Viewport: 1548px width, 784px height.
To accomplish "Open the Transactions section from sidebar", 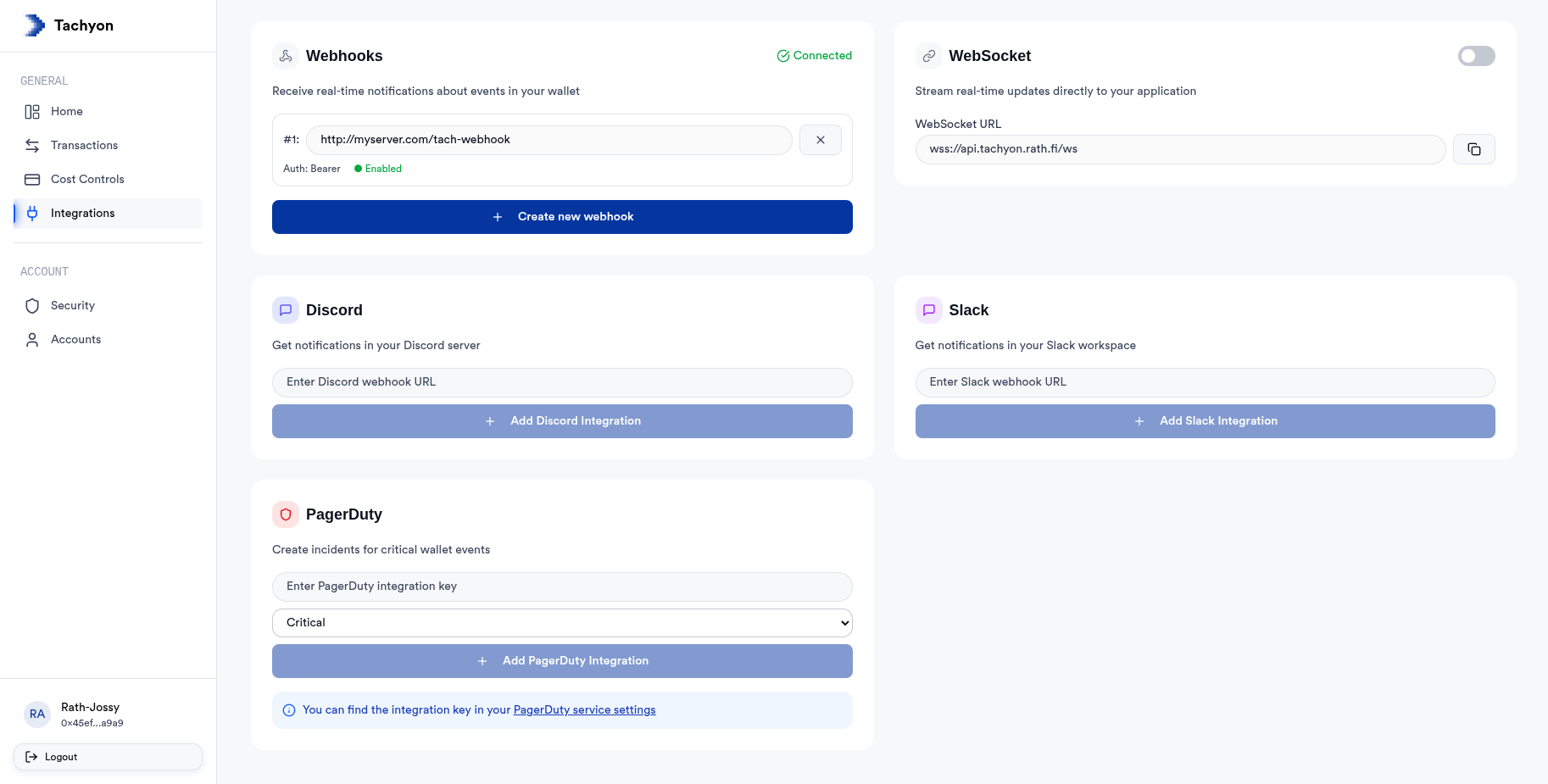I will (x=82, y=145).
